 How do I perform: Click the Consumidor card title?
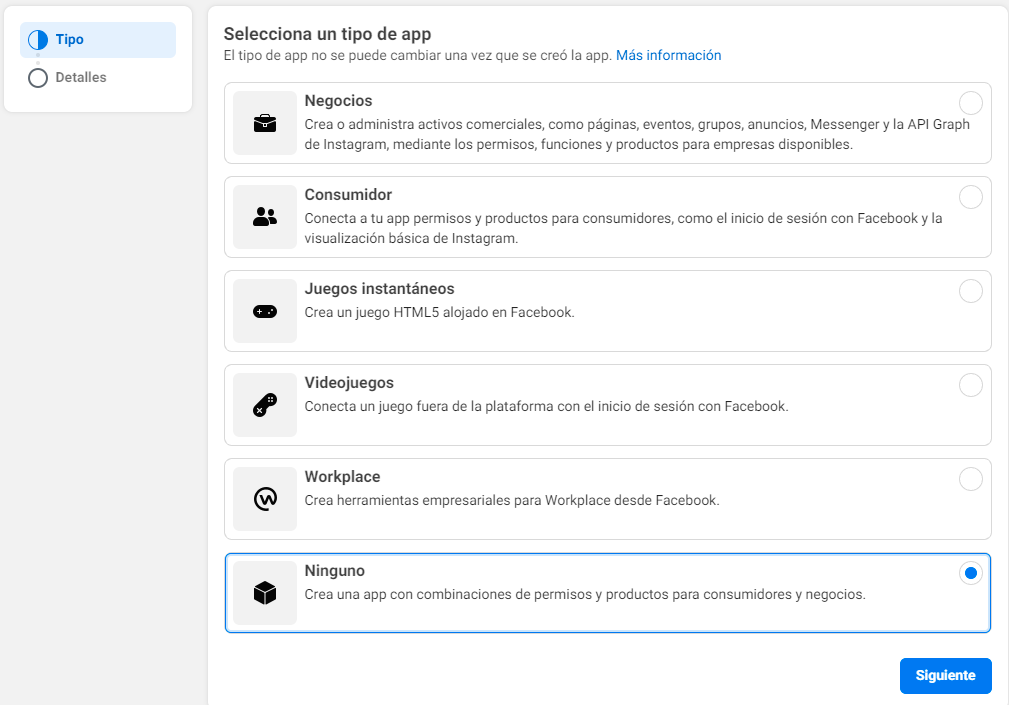point(348,195)
